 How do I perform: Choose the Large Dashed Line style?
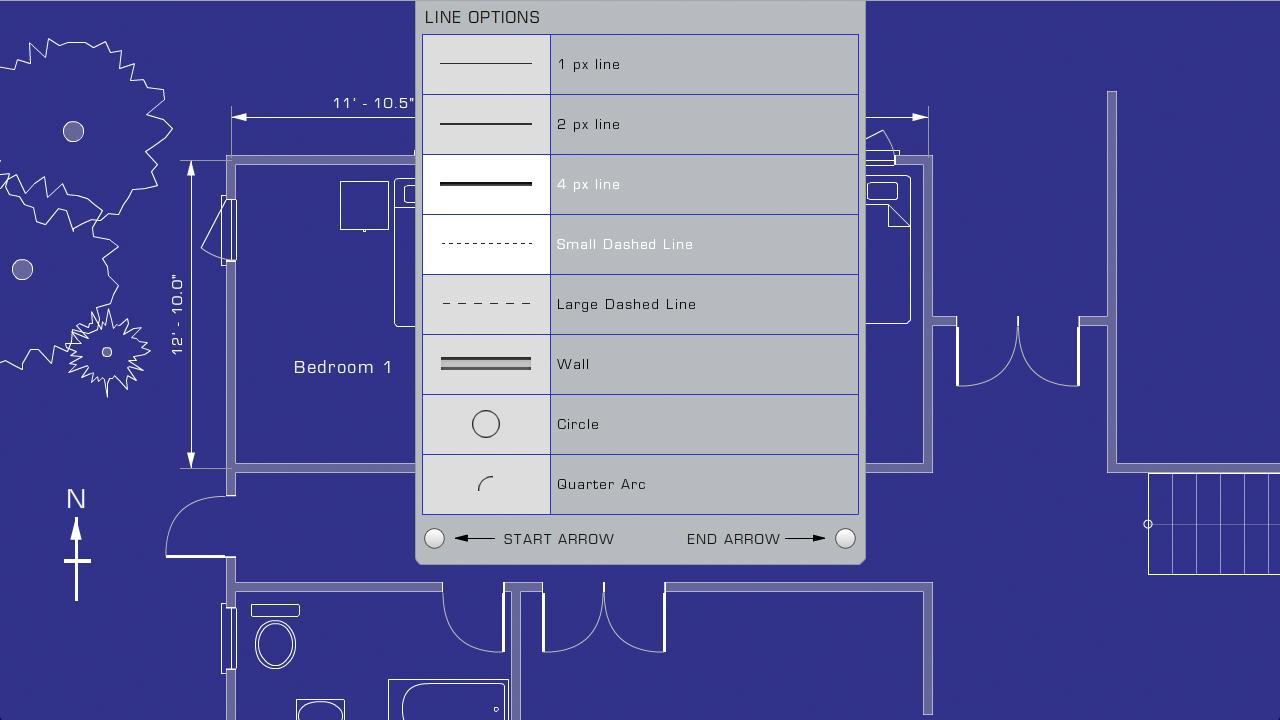[x=640, y=304]
